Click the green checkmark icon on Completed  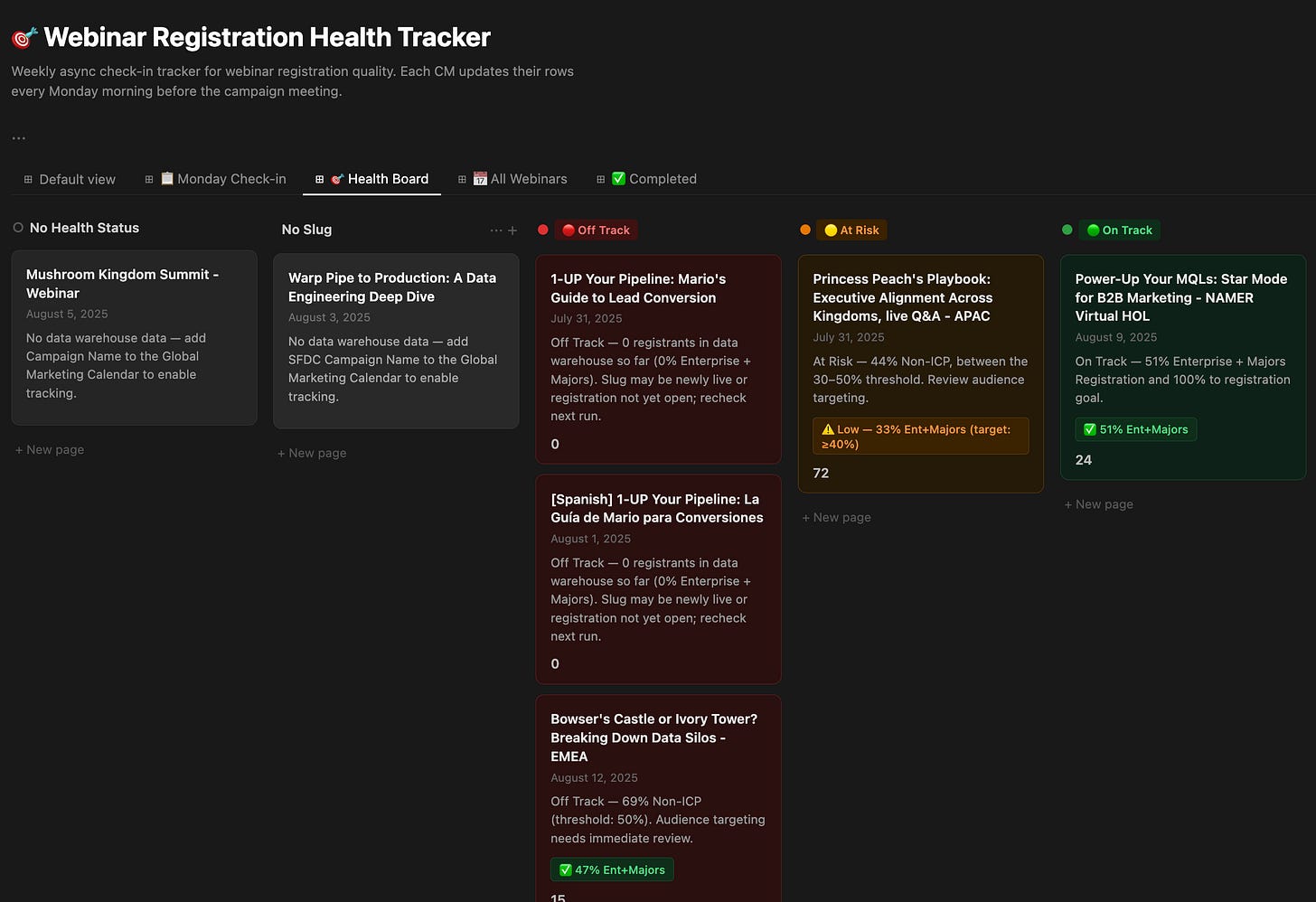click(x=618, y=178)
